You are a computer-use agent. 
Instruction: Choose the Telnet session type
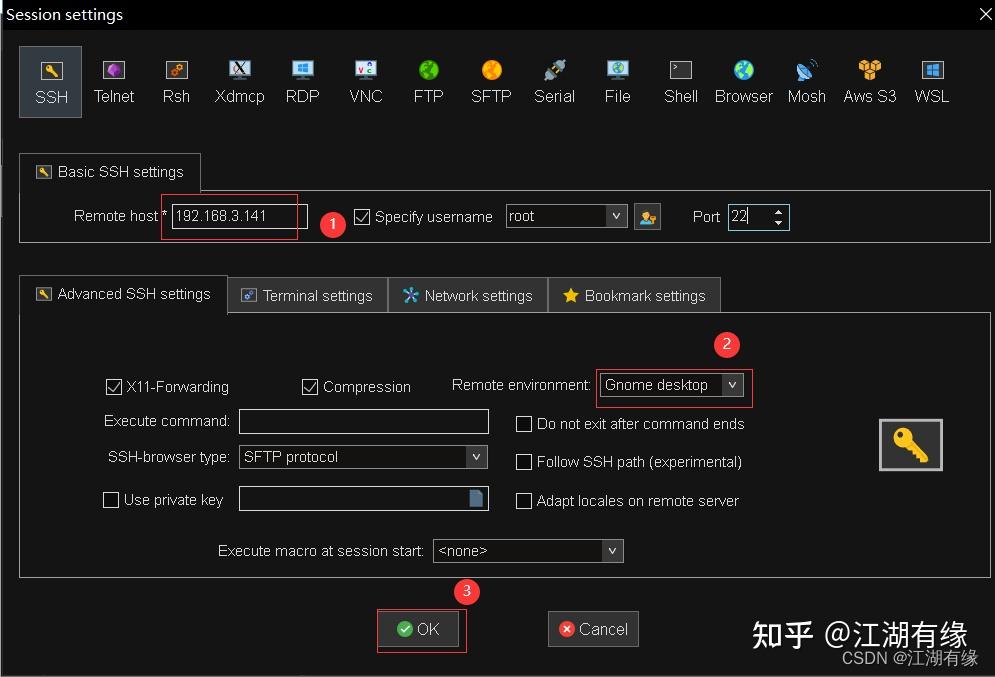click(x=114, y=82)
